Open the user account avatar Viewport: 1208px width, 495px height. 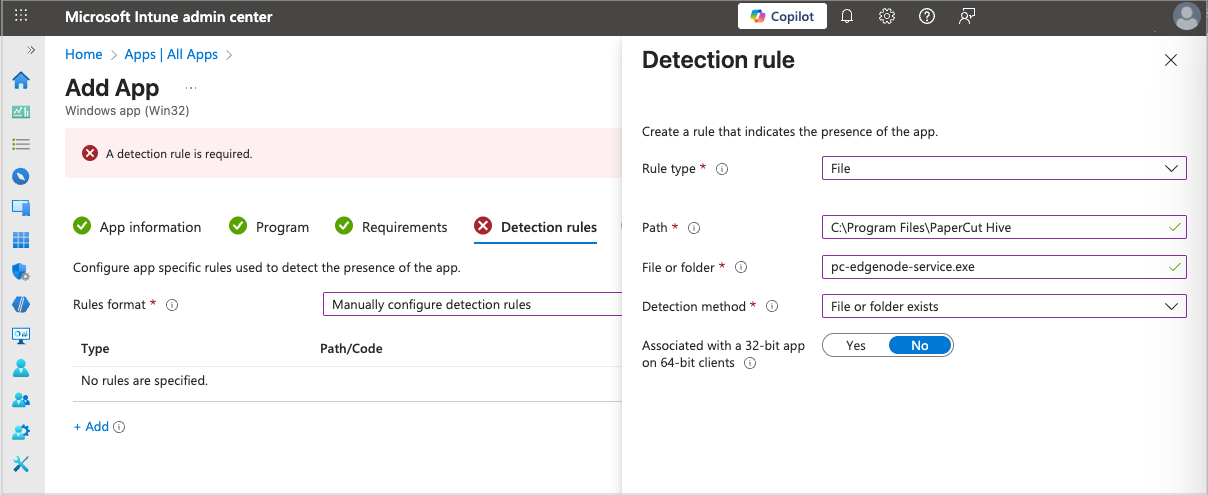click(x=1186, y=16)
